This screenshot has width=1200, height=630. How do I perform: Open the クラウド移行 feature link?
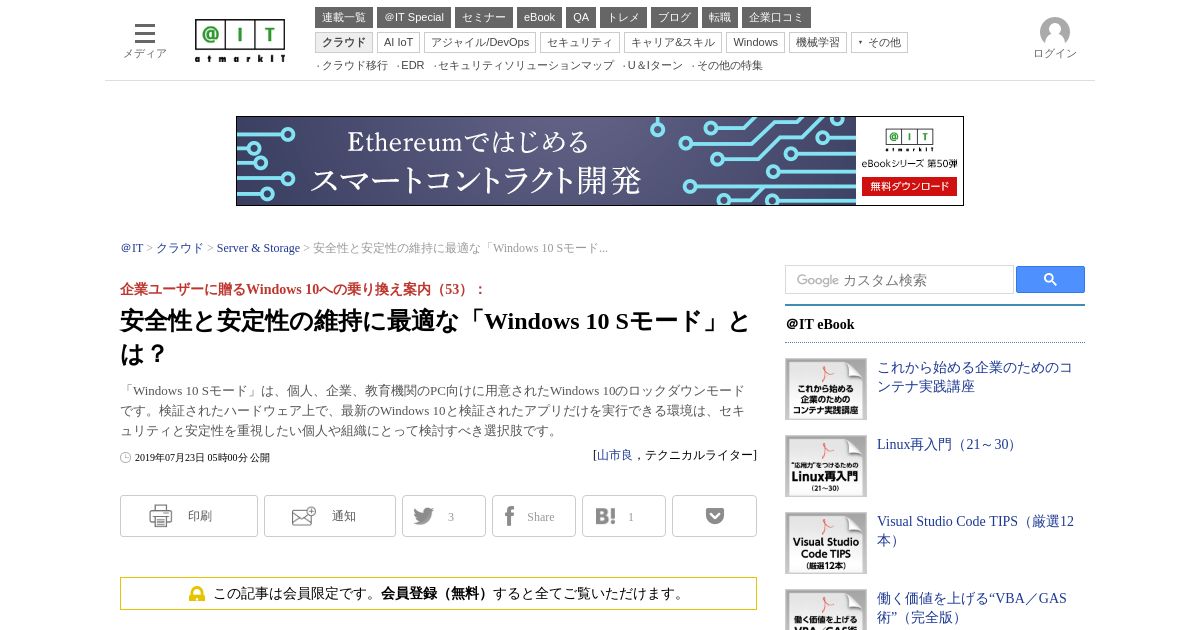coord(354,66)
